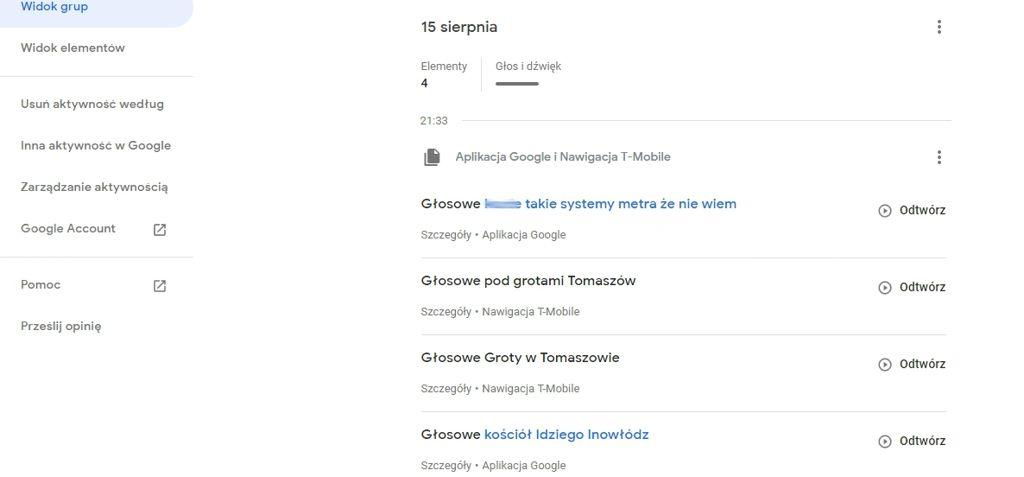The width and height of the screenshot is (1024, 477).
Task: Click Prześlij opinię in sidebar
Action: (x=61, y=326)
